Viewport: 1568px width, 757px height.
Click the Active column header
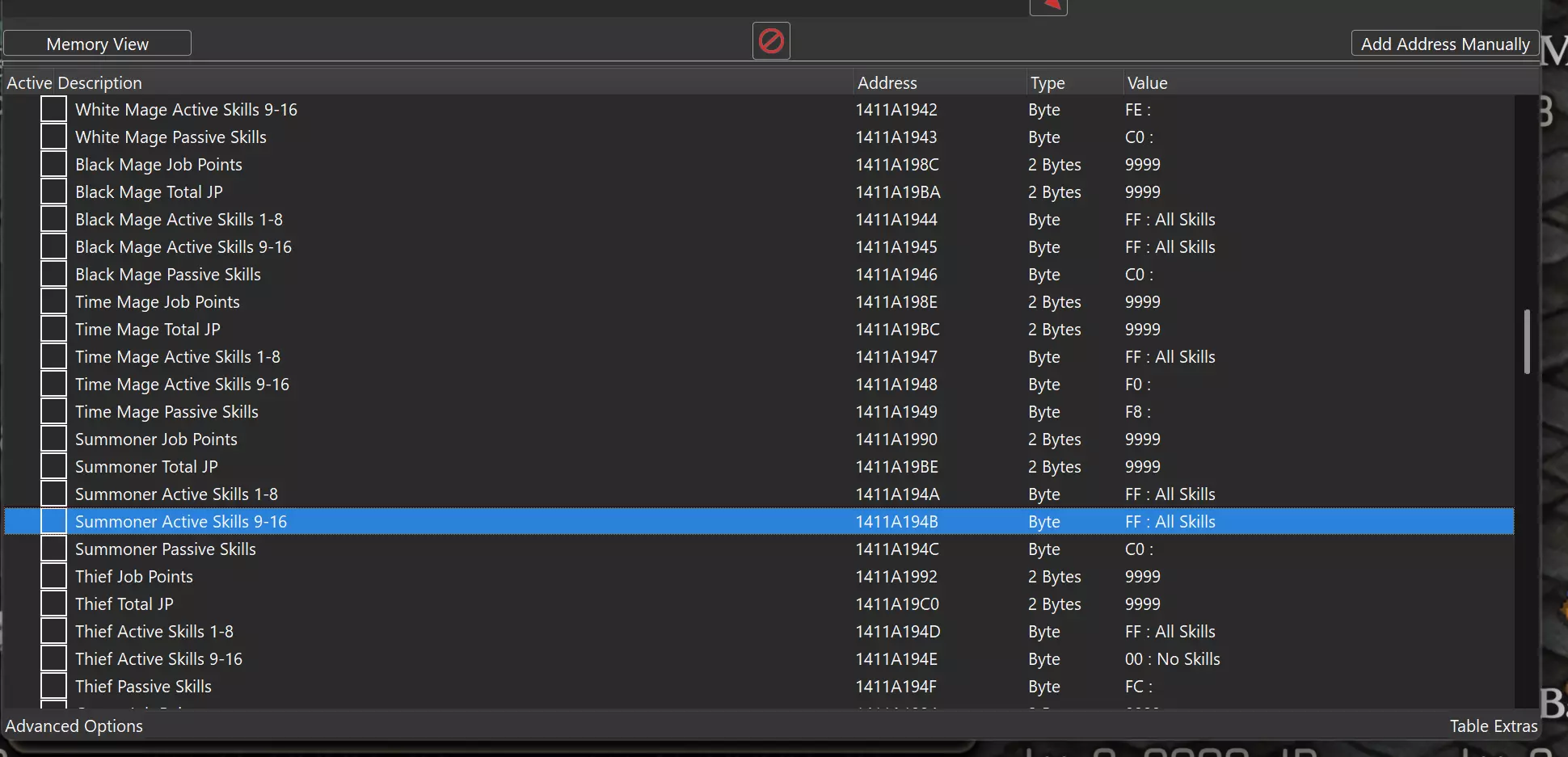coord(29,82)
